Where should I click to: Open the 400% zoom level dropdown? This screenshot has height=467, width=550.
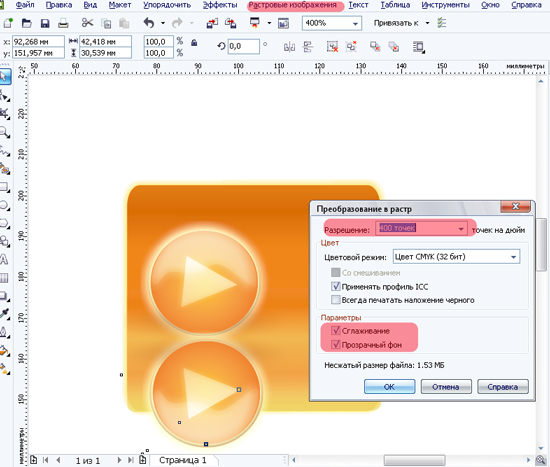click(x=355, y=24)
